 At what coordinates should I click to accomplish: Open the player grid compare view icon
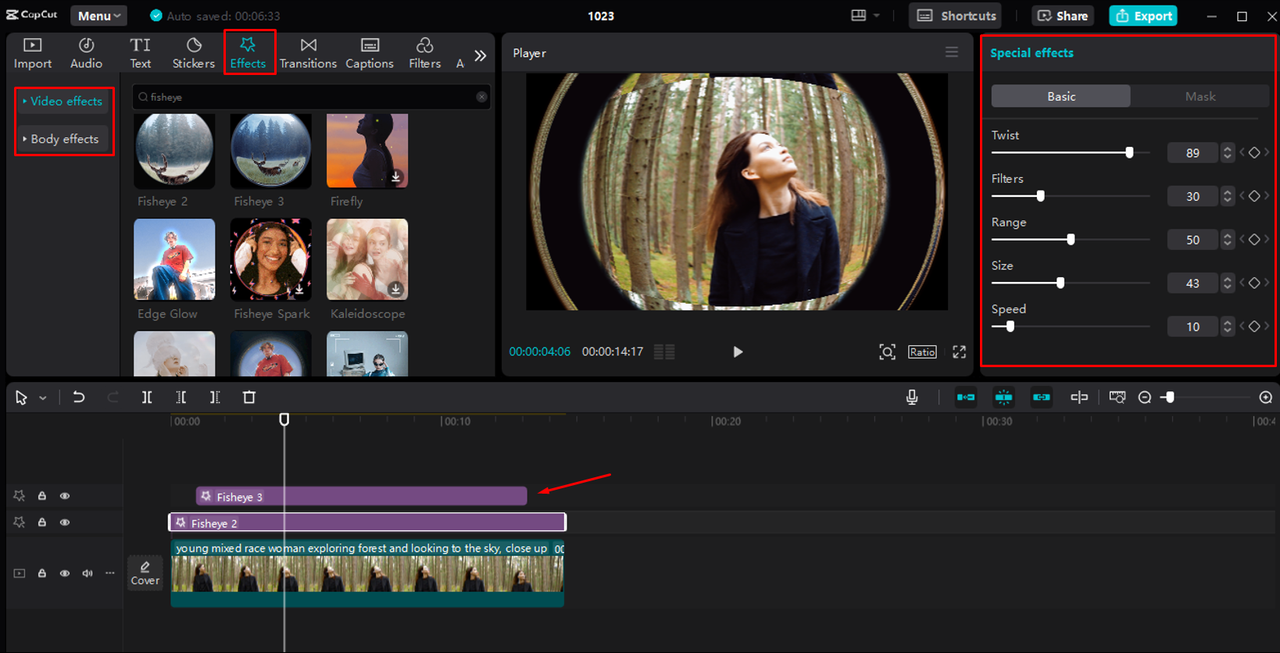point(664,352)
